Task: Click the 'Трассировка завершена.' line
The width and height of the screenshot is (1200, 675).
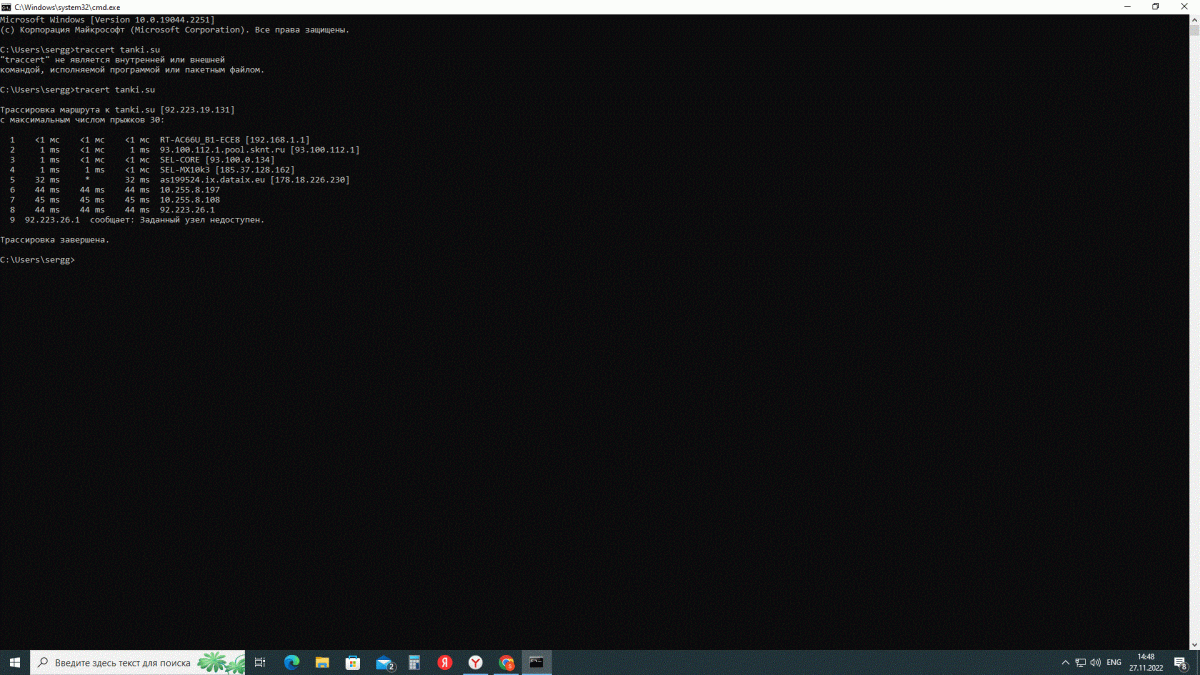Action: [55, 240]
